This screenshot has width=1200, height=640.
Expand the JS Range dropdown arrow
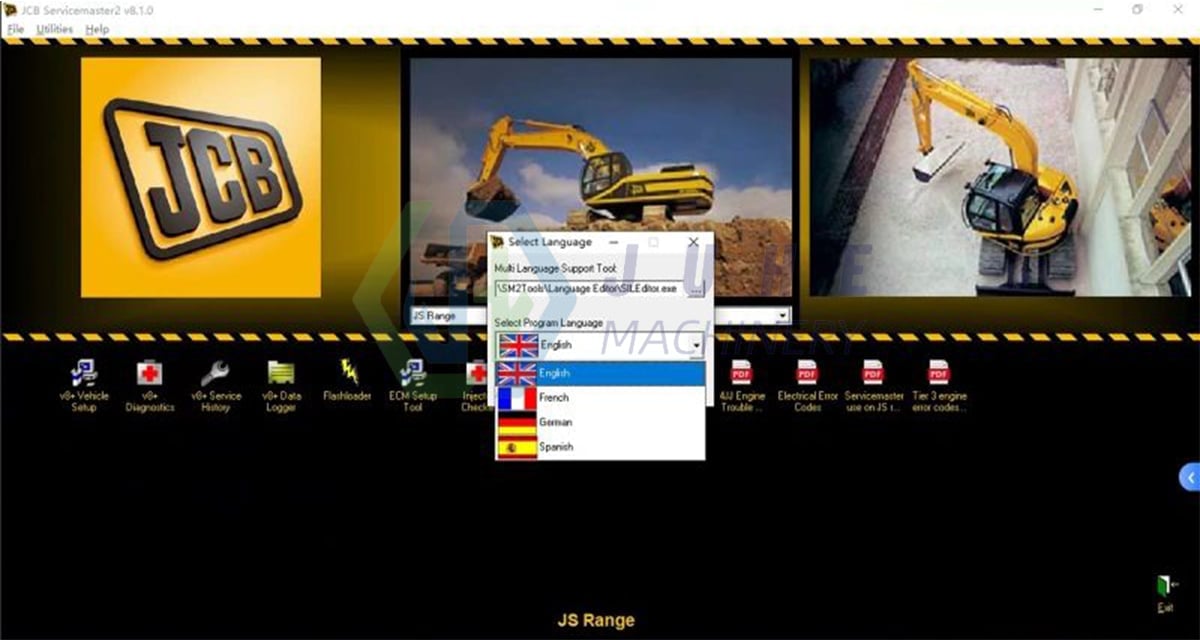click(x=782, y=316)
